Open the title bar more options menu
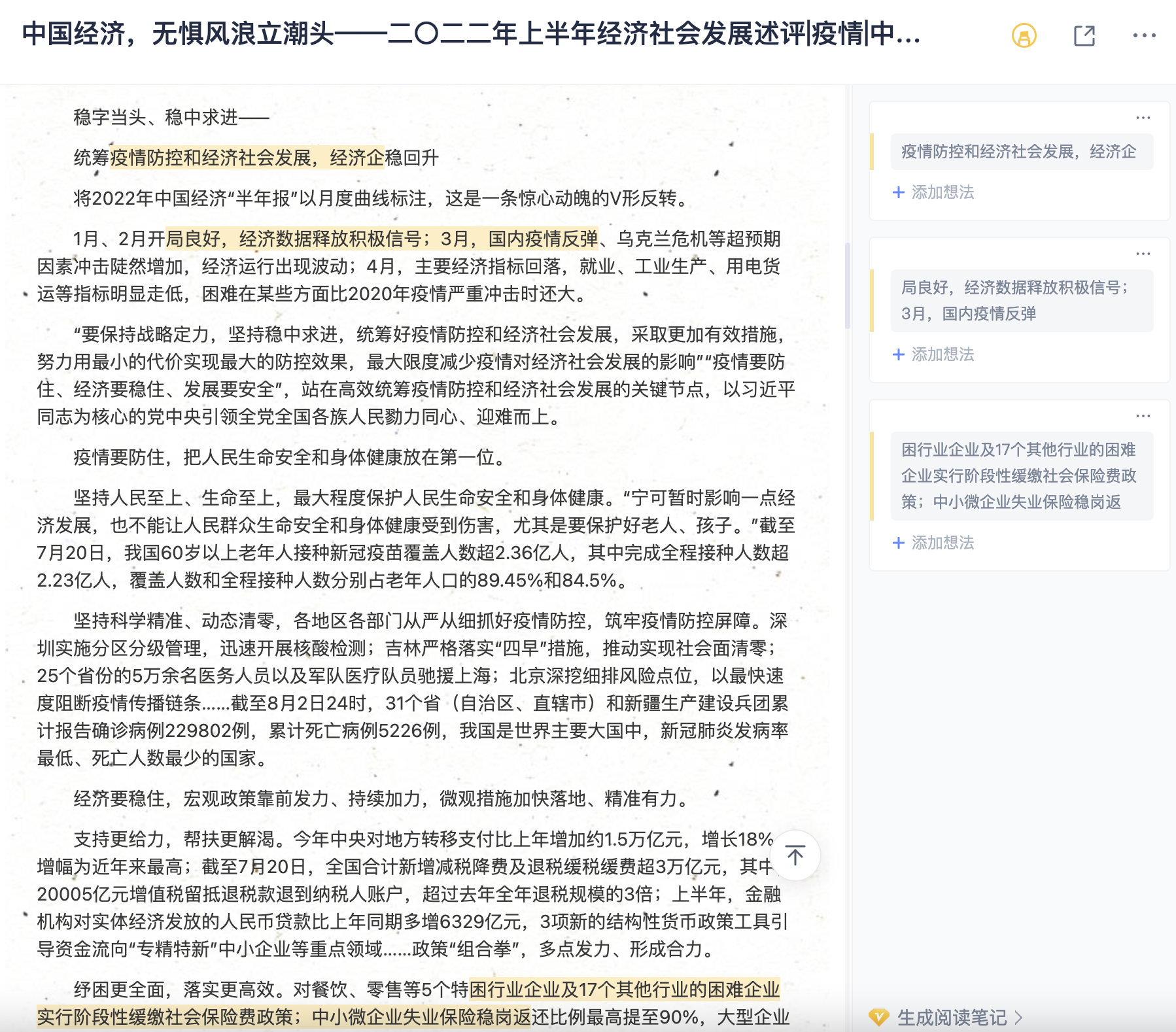1176x1032 pixels. click(x=1144, y=35)
